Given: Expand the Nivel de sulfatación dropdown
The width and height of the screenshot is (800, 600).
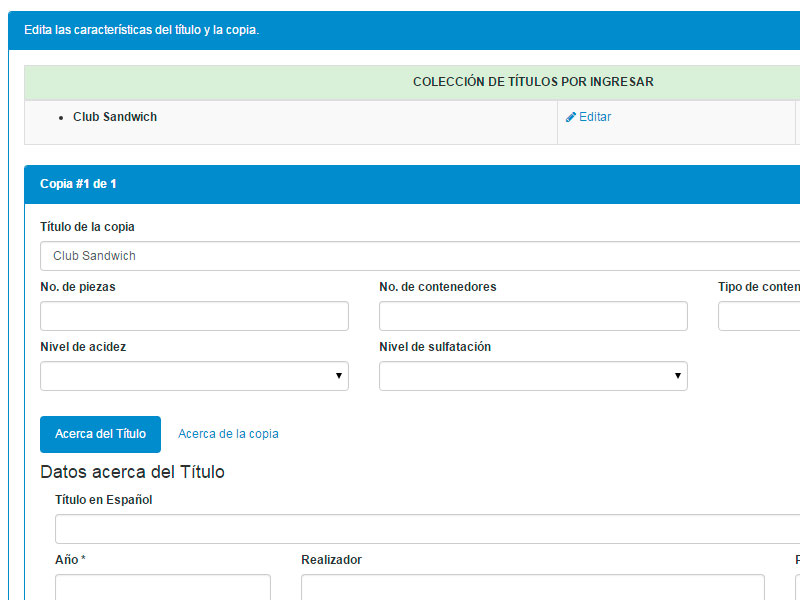Looking at the screenshot, I should 533,376.
